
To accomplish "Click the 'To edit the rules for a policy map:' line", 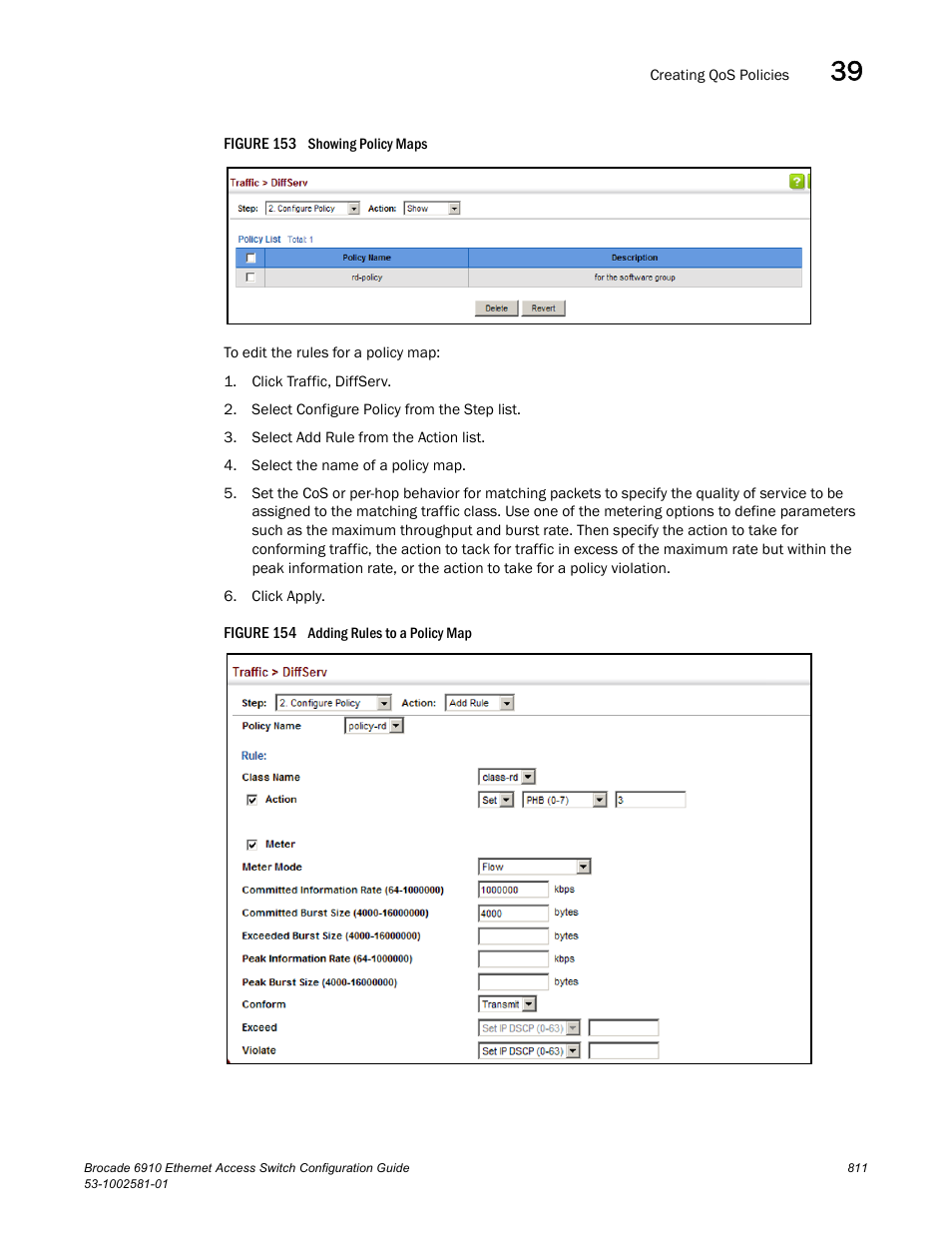I will pos(331,352).
